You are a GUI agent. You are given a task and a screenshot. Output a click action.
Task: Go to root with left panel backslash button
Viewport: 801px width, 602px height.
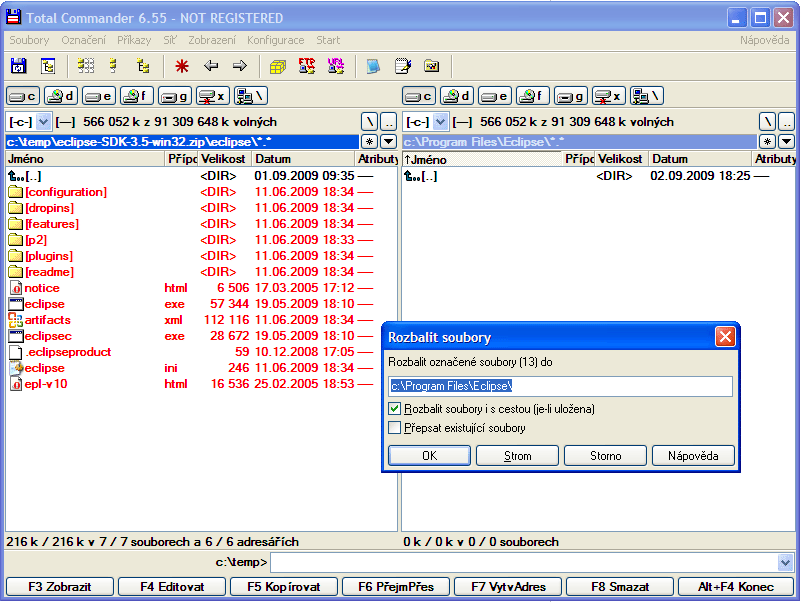(369, 122)
